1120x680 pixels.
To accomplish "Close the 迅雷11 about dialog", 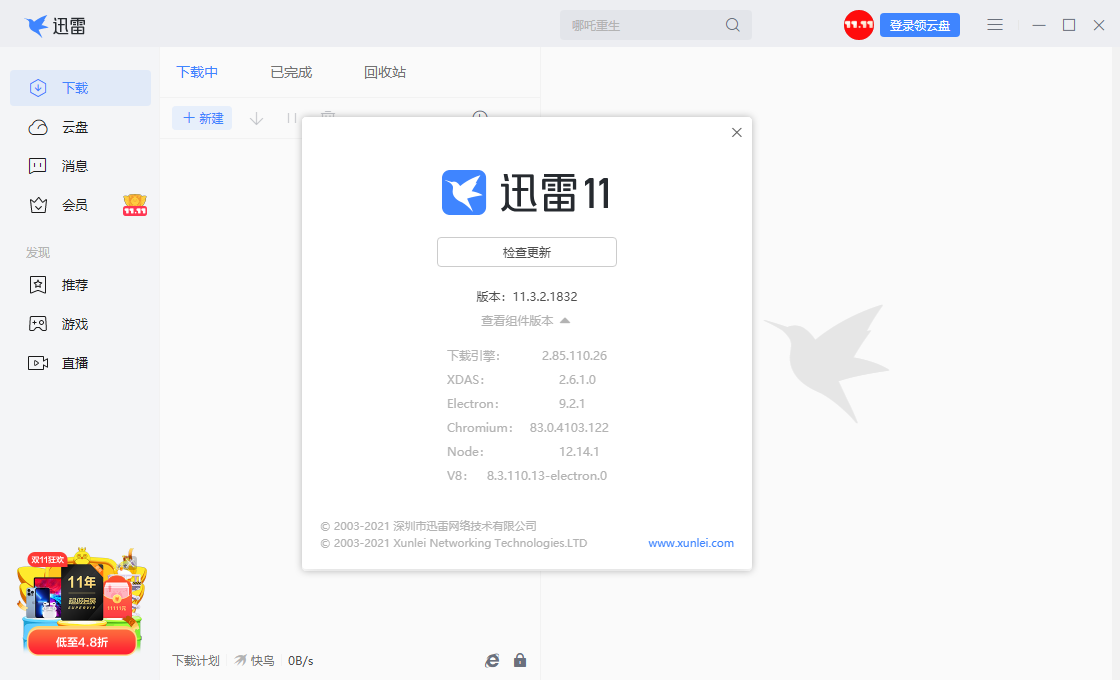I will tap(737, 132).
